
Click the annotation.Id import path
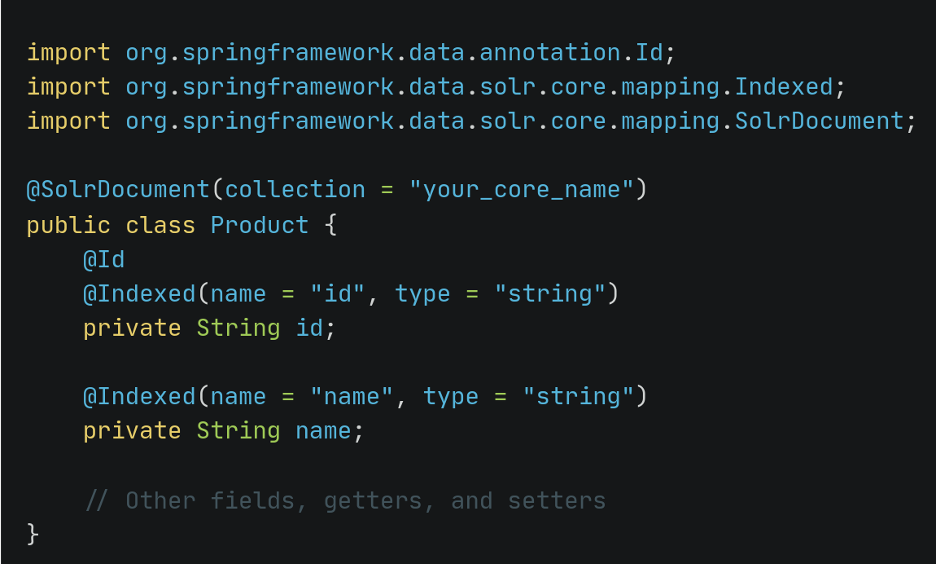pyautogui.click(x=571, y=53)
